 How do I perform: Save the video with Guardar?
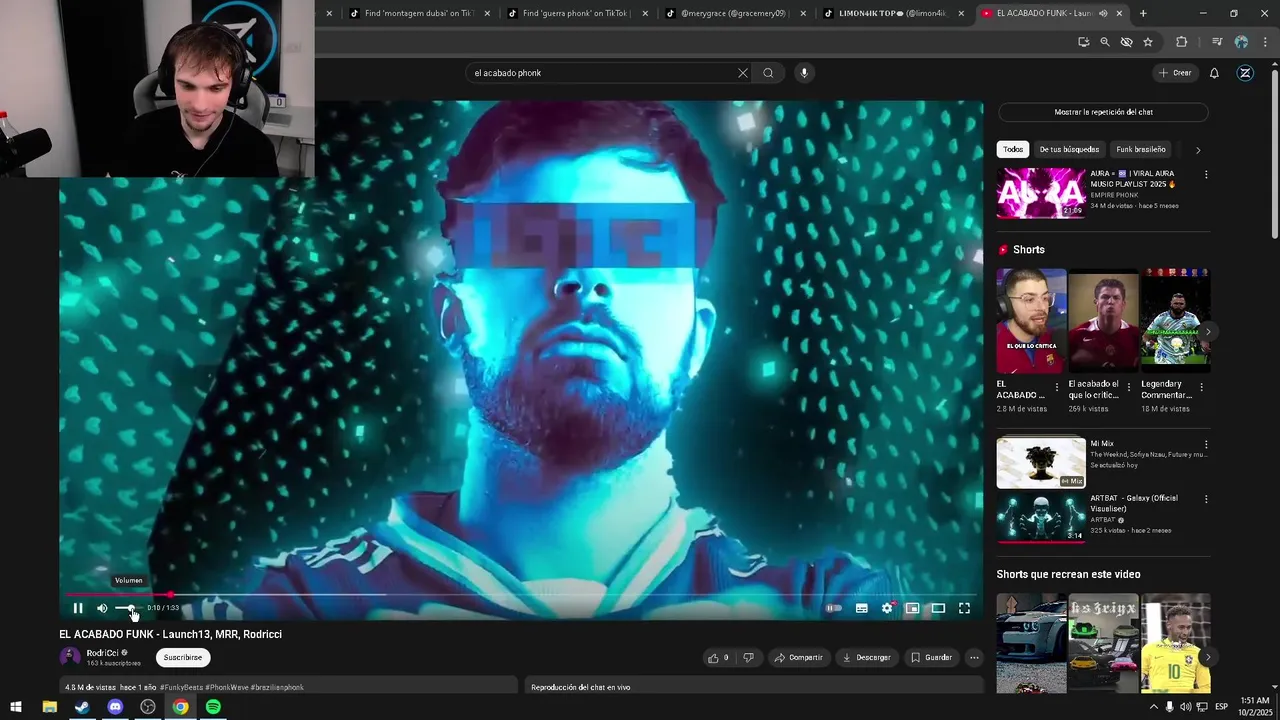pos(931,657)
